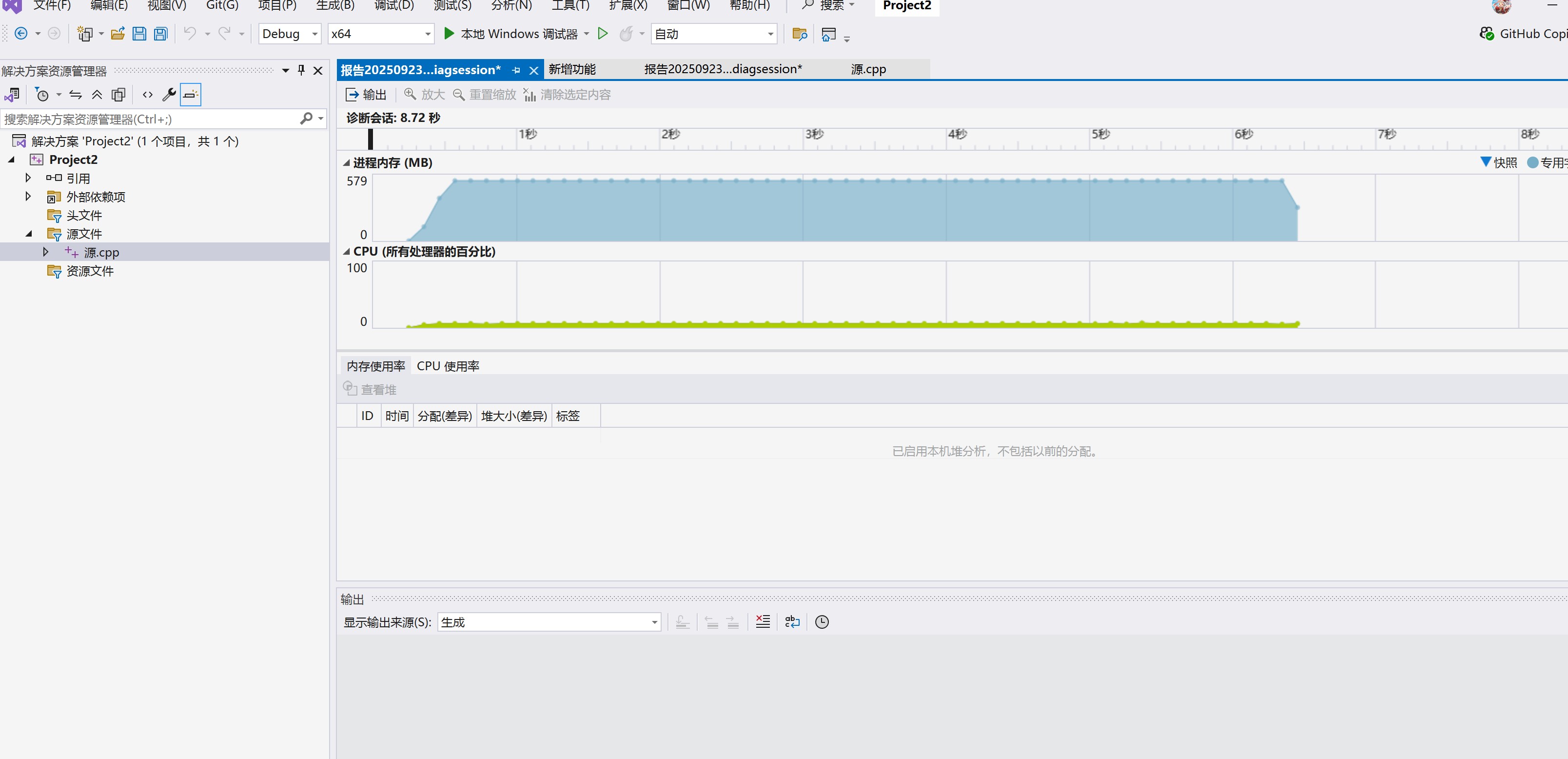Toggle word wrap in output pane

[792, 621]
